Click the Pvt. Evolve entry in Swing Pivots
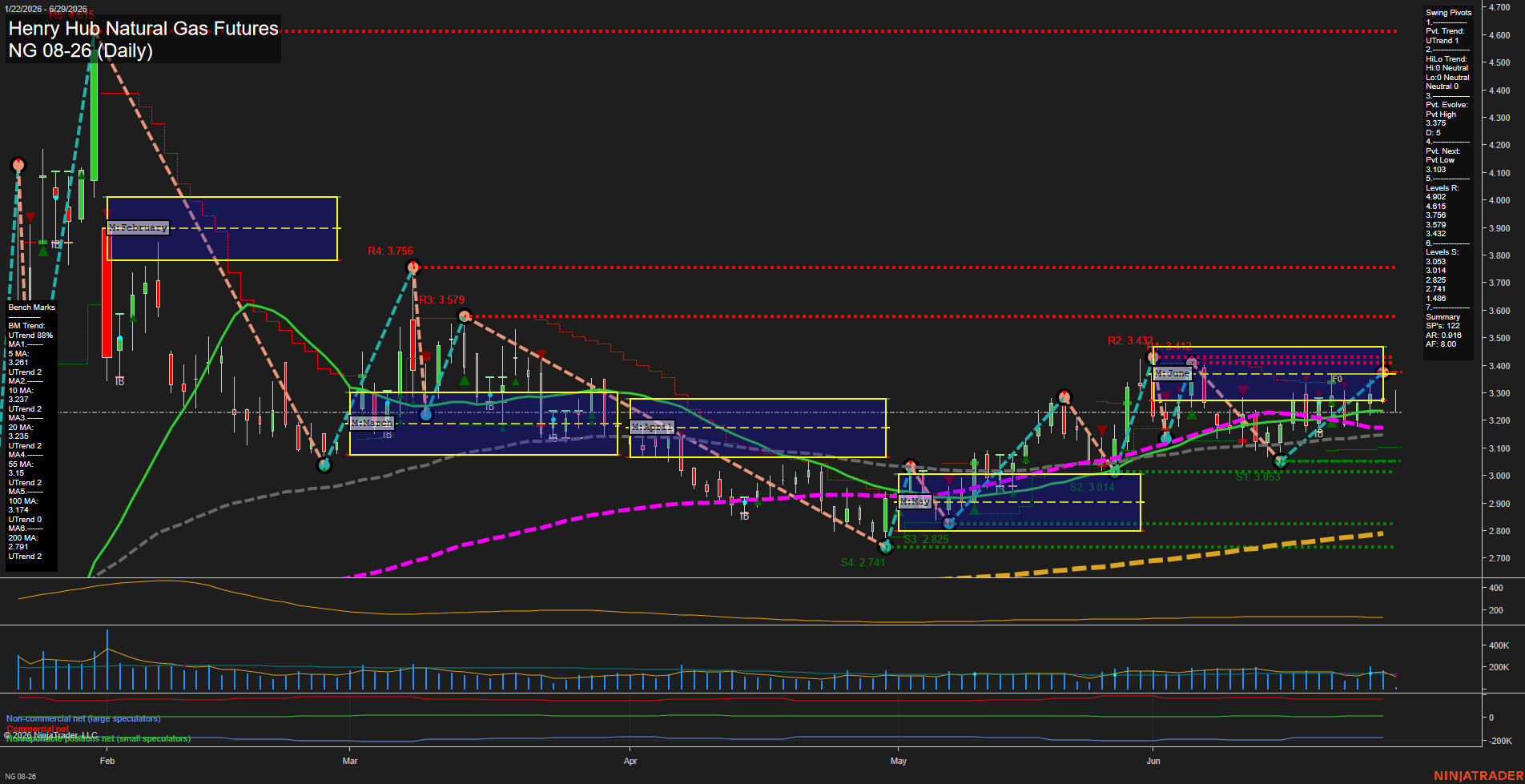This screenshot has height=784, width=1525. pos(1447,105)
